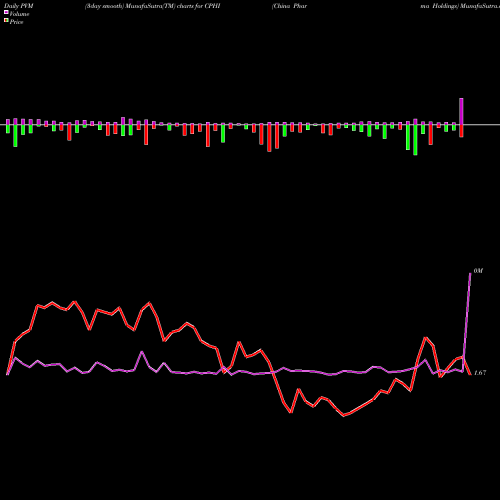Click the red-green Price legend swatch
The image size is (500, 500).
coord(6,21)
